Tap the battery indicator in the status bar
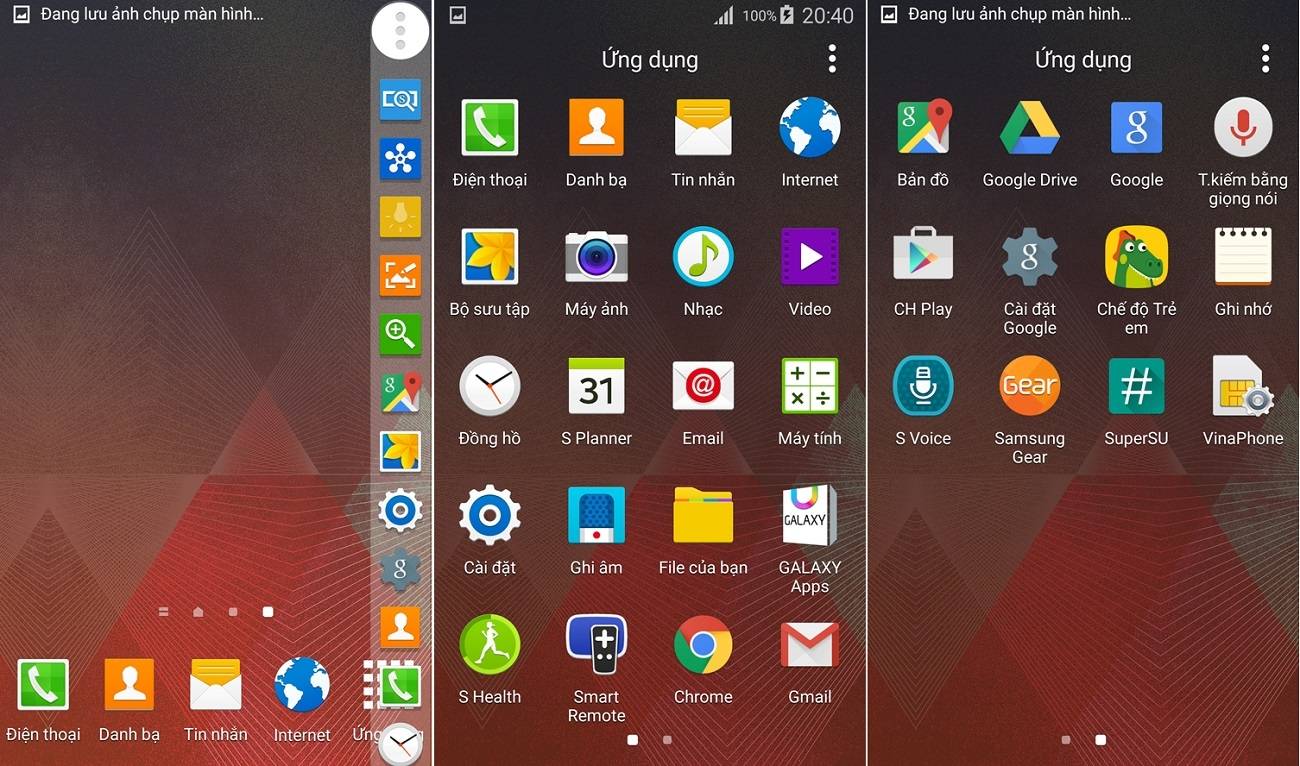Screen dimensions: 1300x766 787,16
